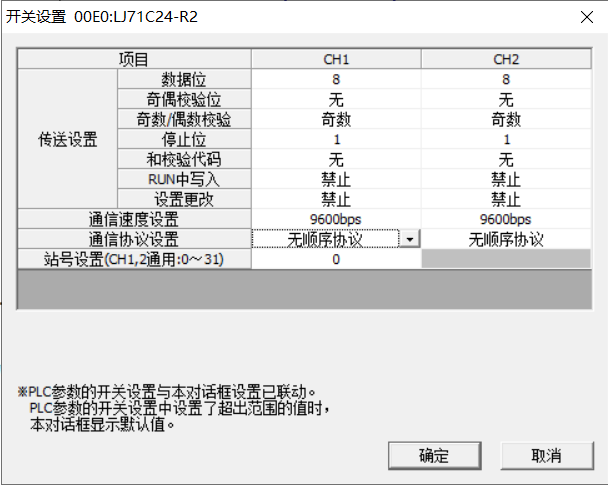Select CH2 和校验代码 cell
This screenshot has width=608, height=485.
click(x=505, y=159)
